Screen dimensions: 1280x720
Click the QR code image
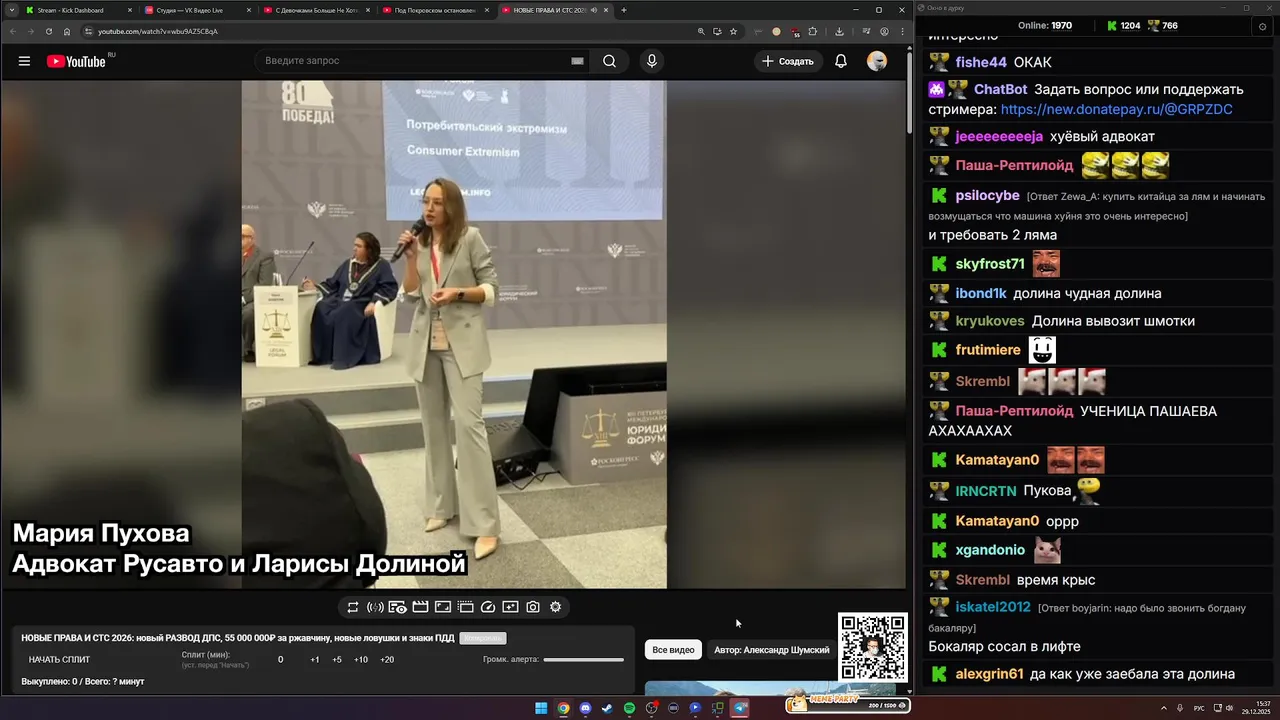[x=873, y=648]
